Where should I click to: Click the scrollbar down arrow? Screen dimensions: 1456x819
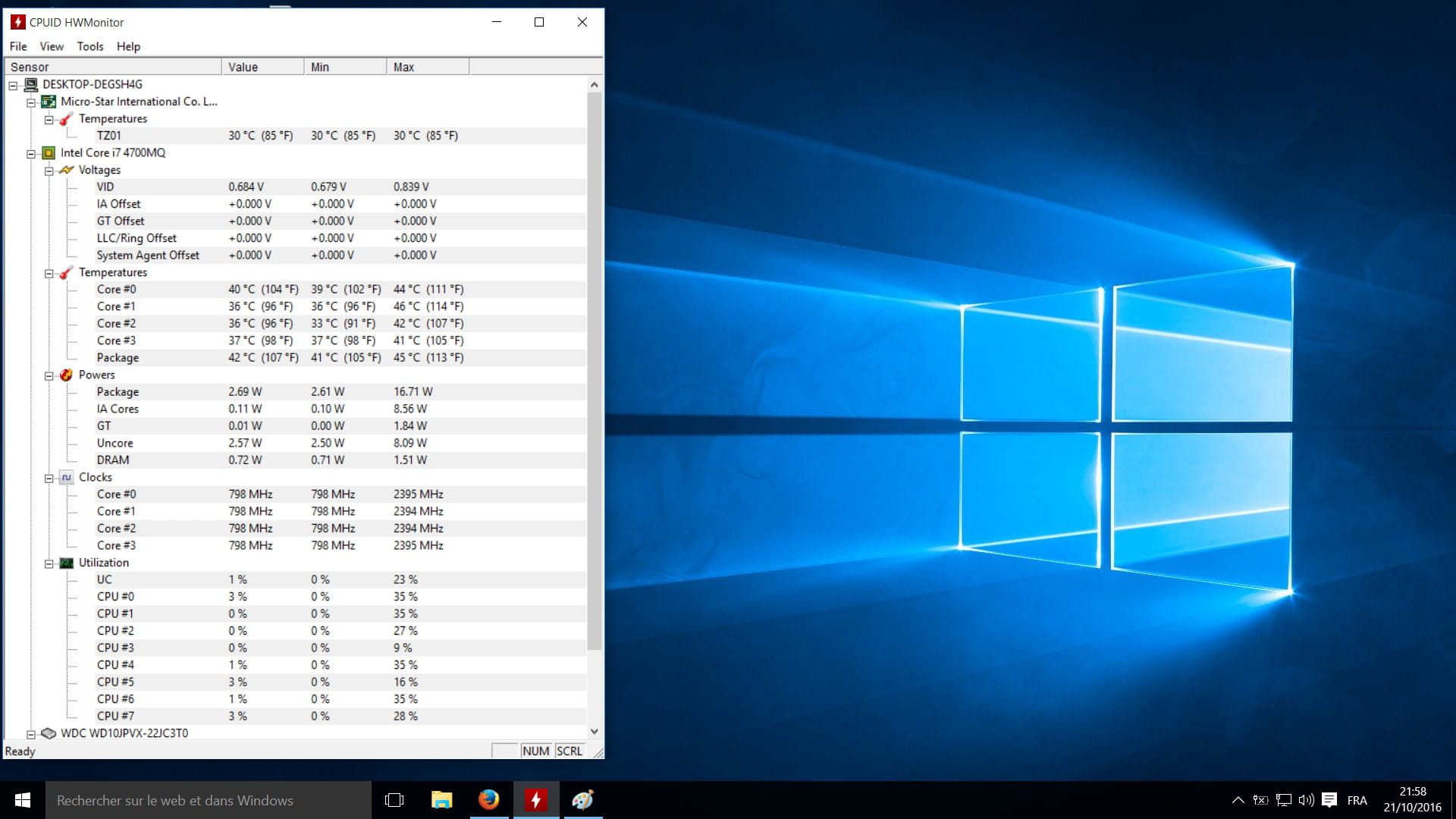click(595, 731)
